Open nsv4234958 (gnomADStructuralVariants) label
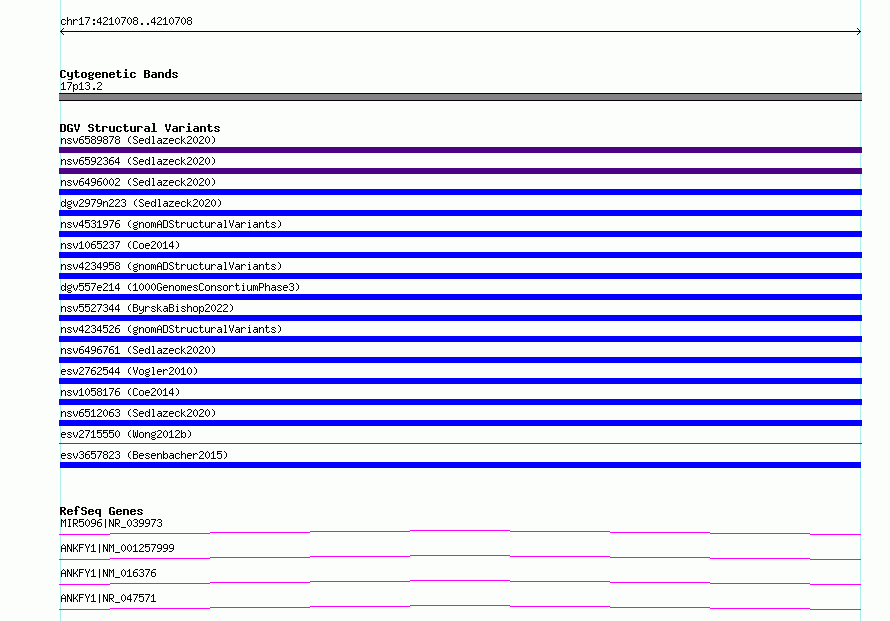 pyautogui.click(x=171, y=266)
